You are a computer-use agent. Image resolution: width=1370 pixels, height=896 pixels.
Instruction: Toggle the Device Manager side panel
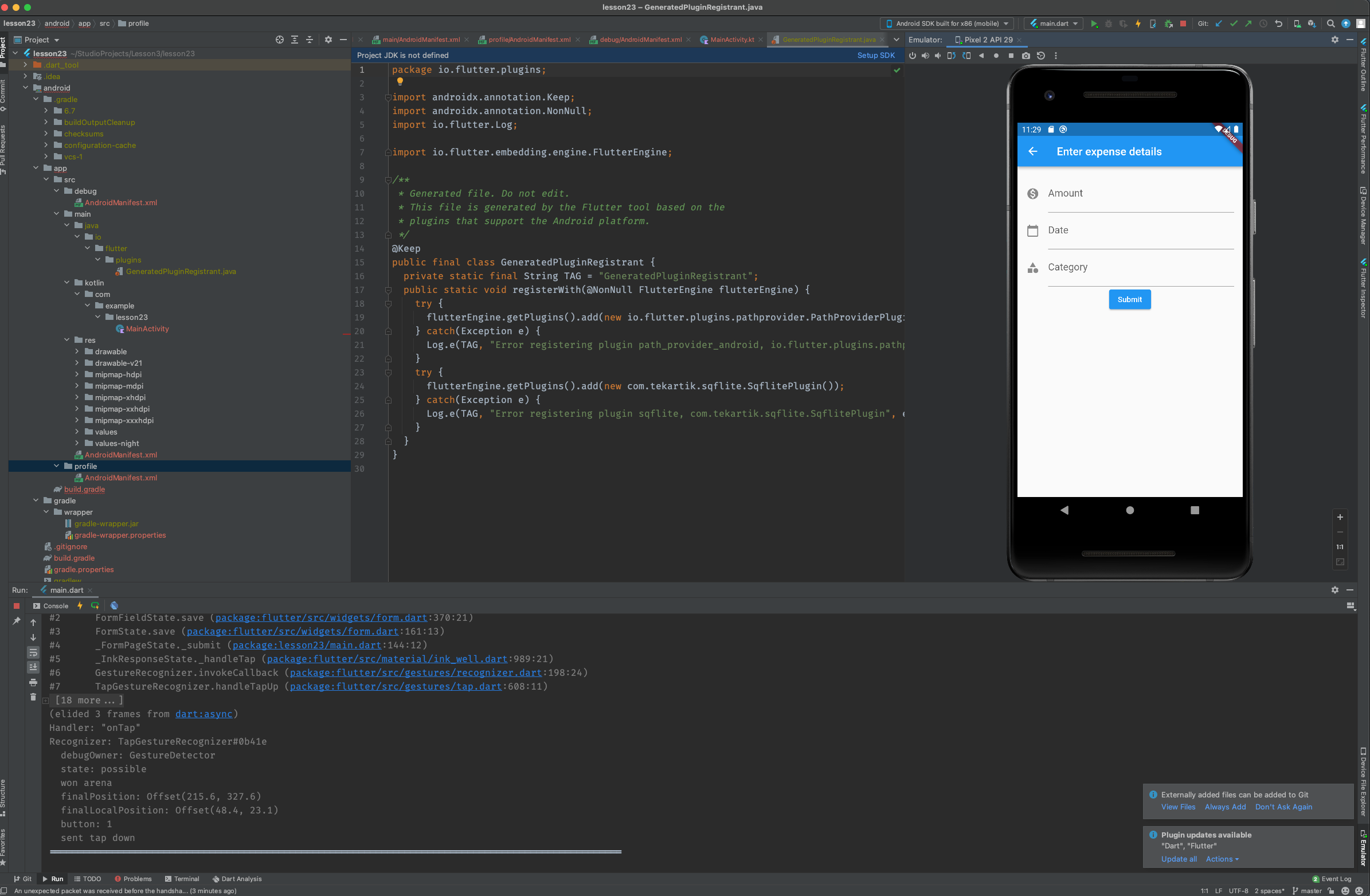coord(1363,216)
